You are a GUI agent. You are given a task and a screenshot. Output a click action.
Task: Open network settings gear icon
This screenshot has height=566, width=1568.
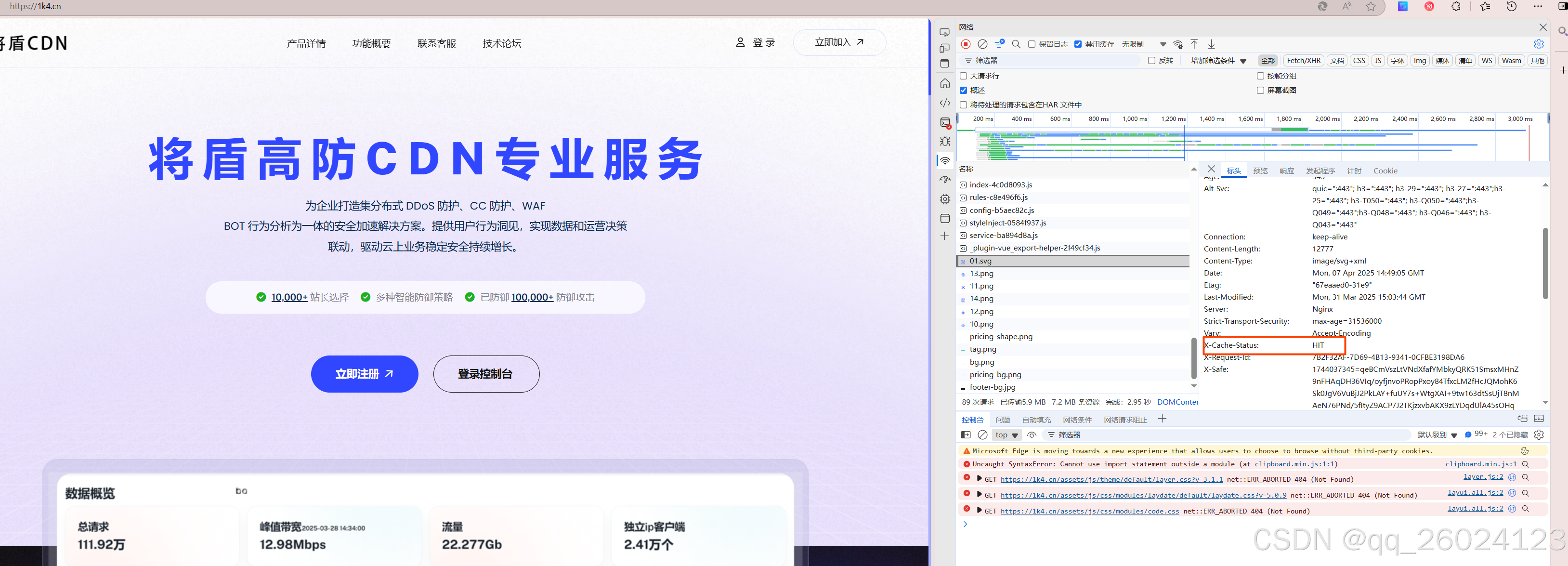(x=1538, y=44)
